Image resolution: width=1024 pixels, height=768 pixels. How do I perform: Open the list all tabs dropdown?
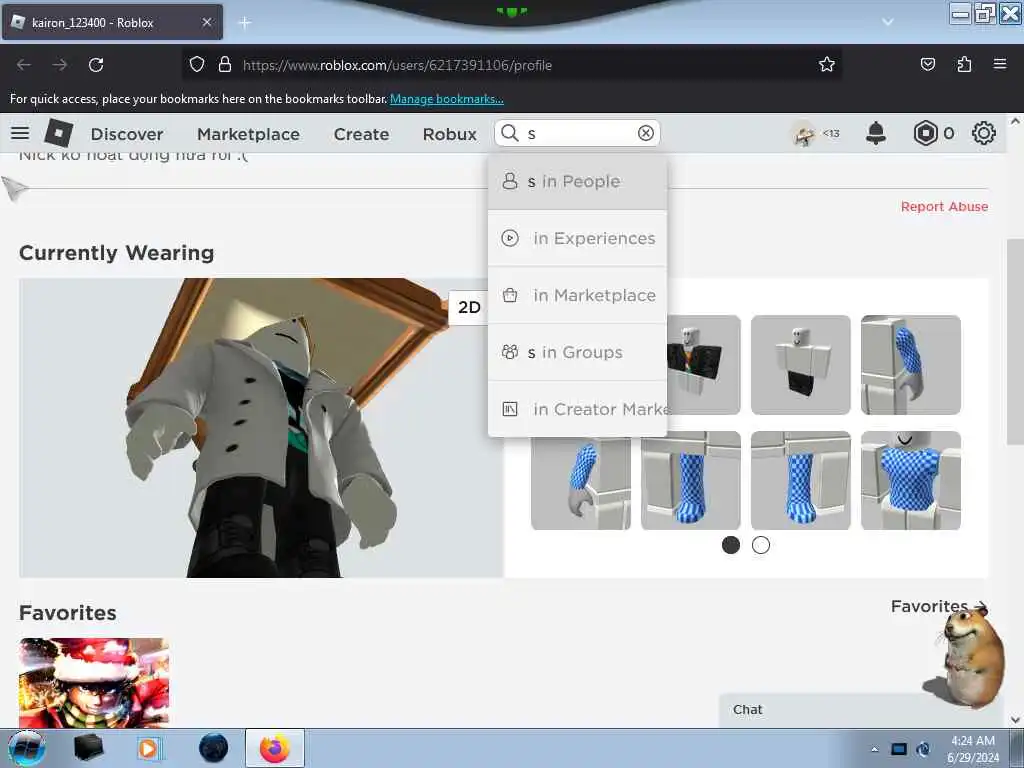pyautogui.click(x=888, y=22)
